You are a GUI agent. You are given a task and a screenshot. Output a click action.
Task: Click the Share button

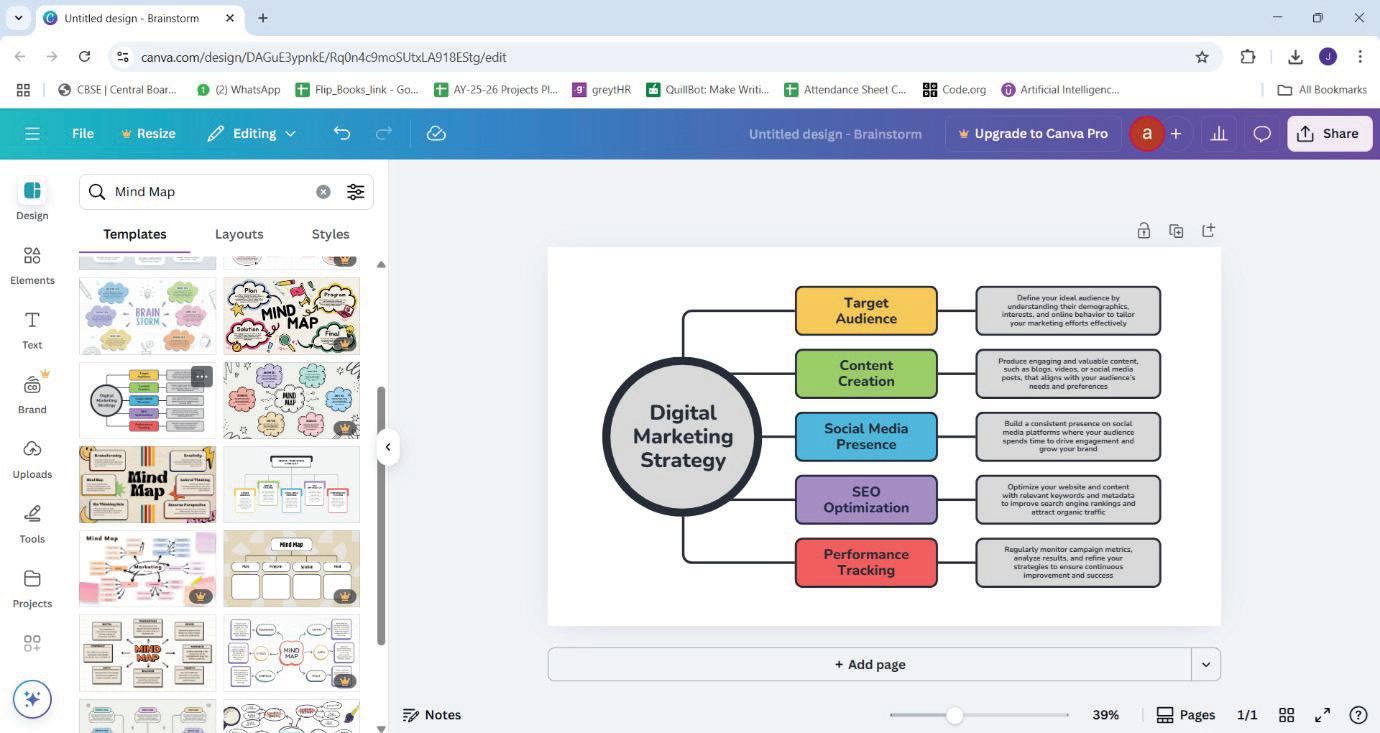1329,133
